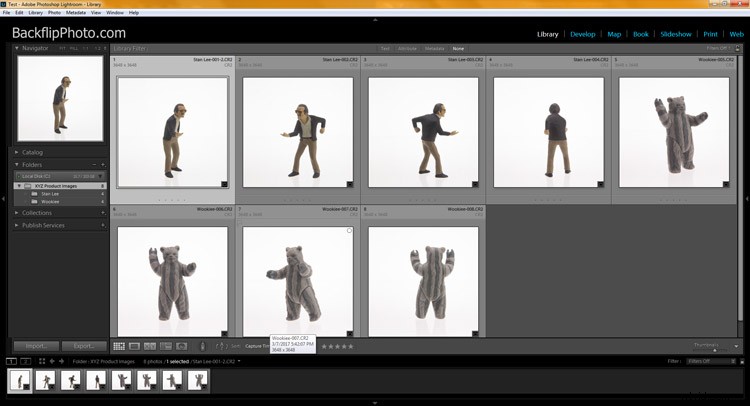
Task: Click the filmstrip grid view icon
Action: coord(42,362)
